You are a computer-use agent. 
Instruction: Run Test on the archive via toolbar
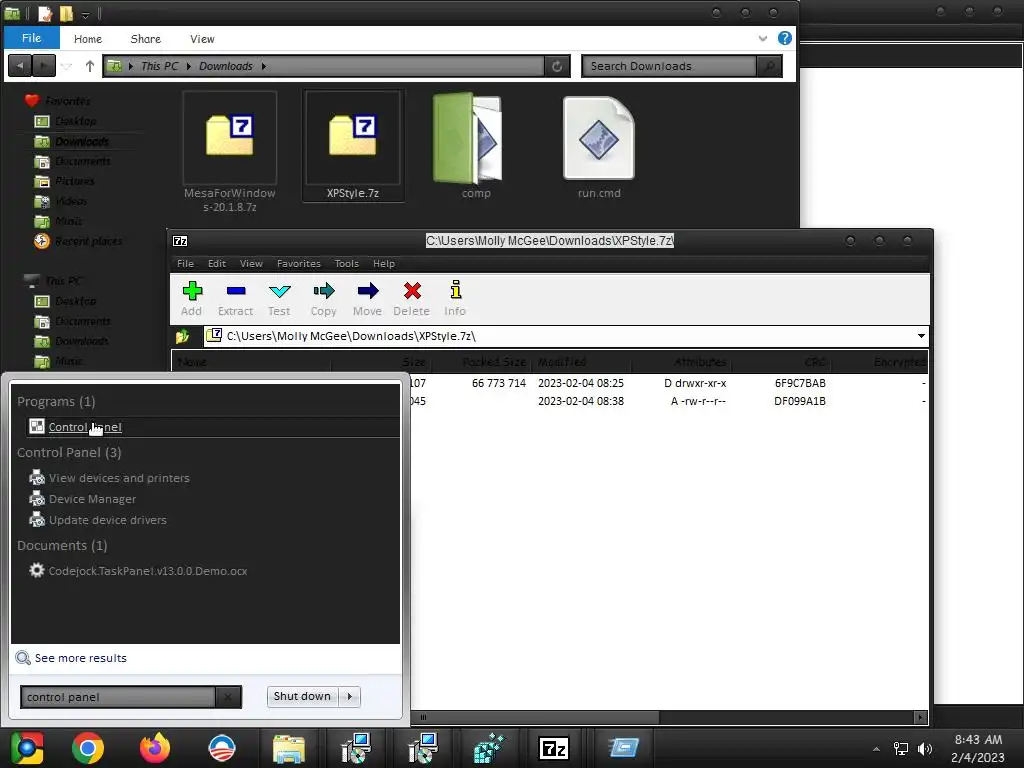pos(279,298)
